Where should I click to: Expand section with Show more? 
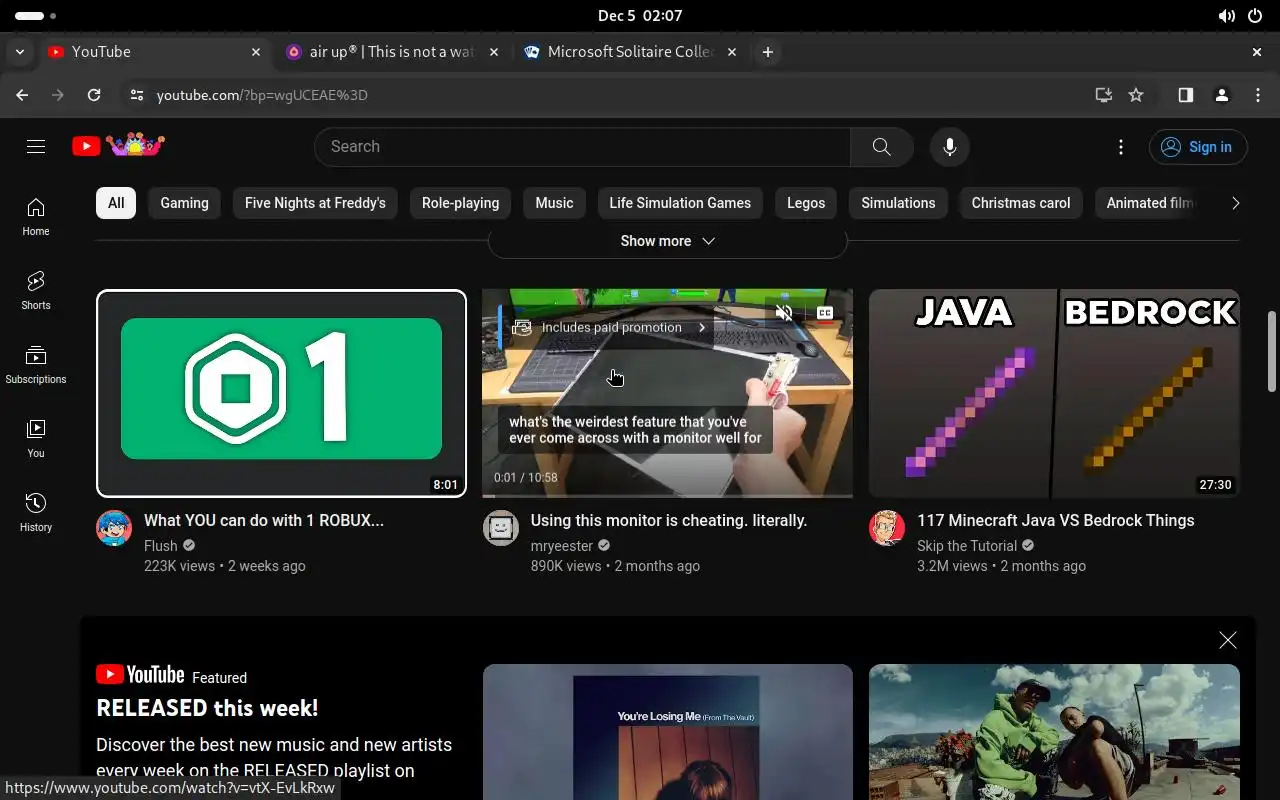click(667, 241)
